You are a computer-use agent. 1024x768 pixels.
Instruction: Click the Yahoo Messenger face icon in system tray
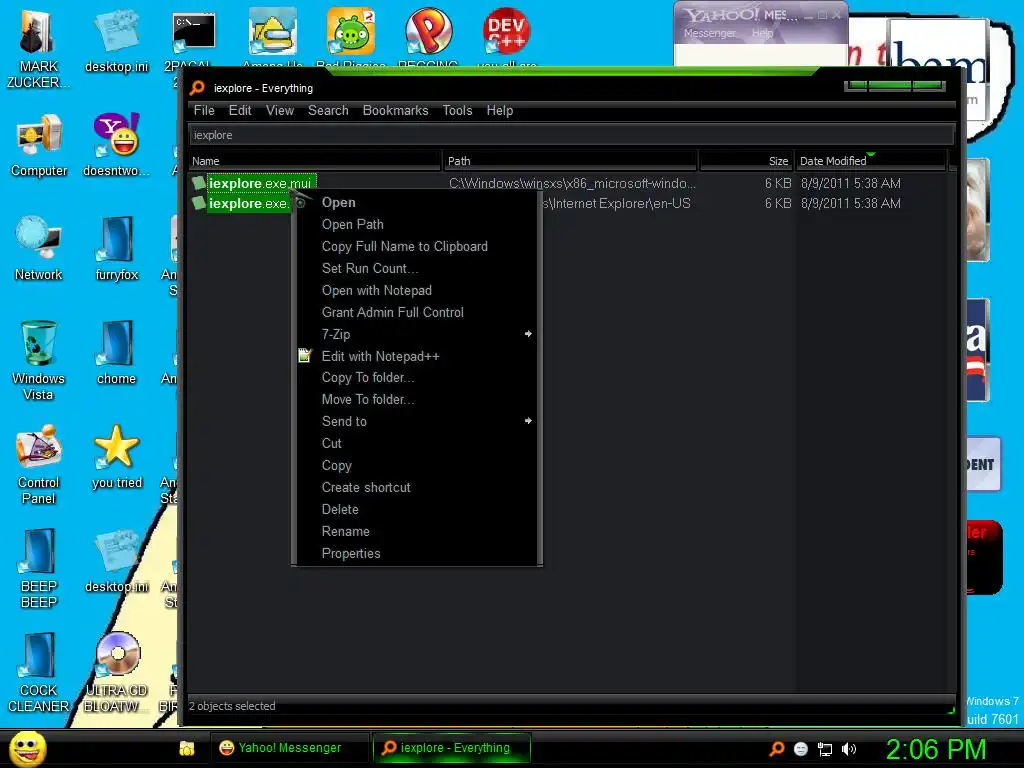click(x=801, y=749)
